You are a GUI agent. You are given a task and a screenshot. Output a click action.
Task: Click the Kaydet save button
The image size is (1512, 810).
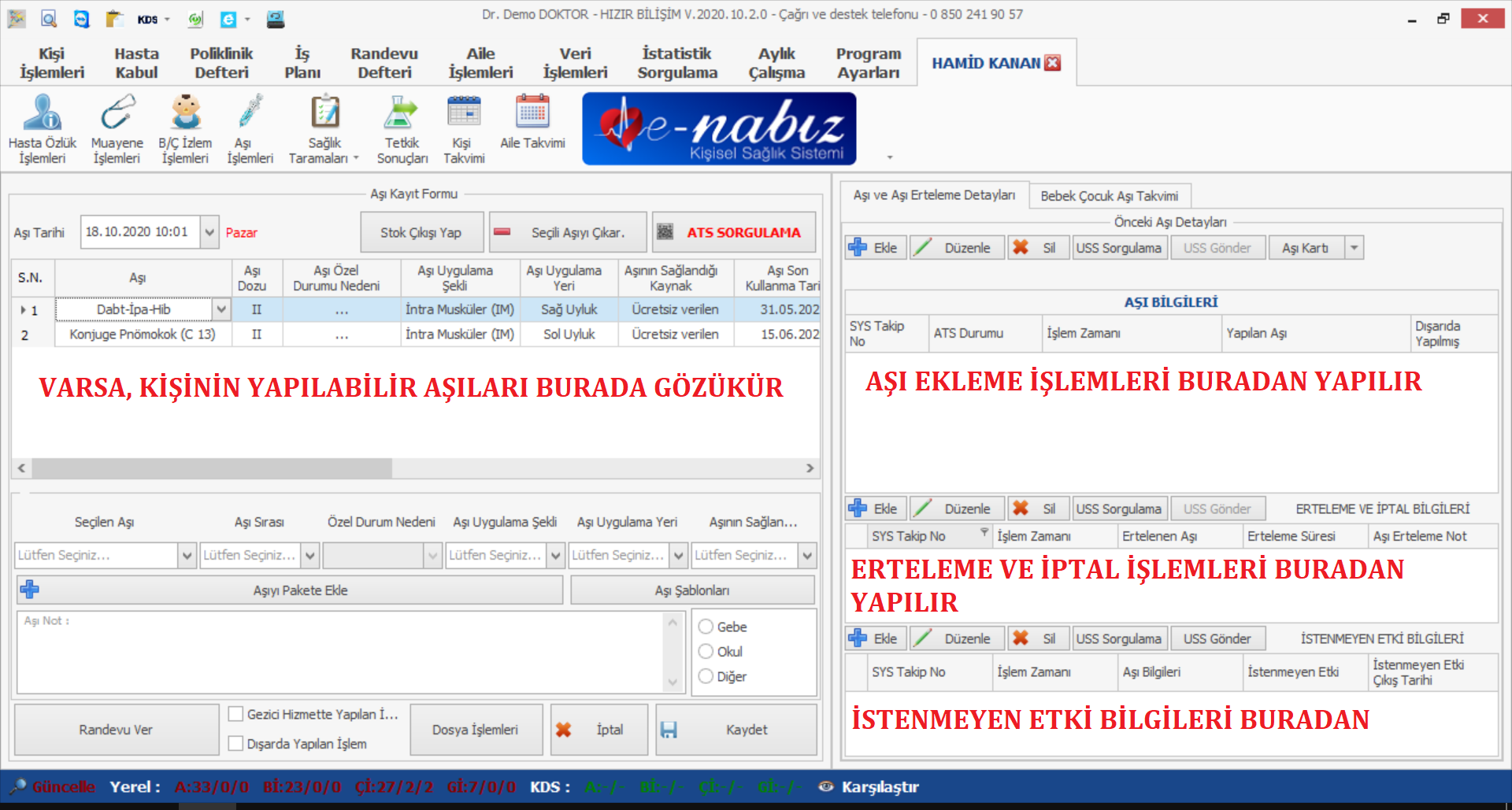coord(736,730)
